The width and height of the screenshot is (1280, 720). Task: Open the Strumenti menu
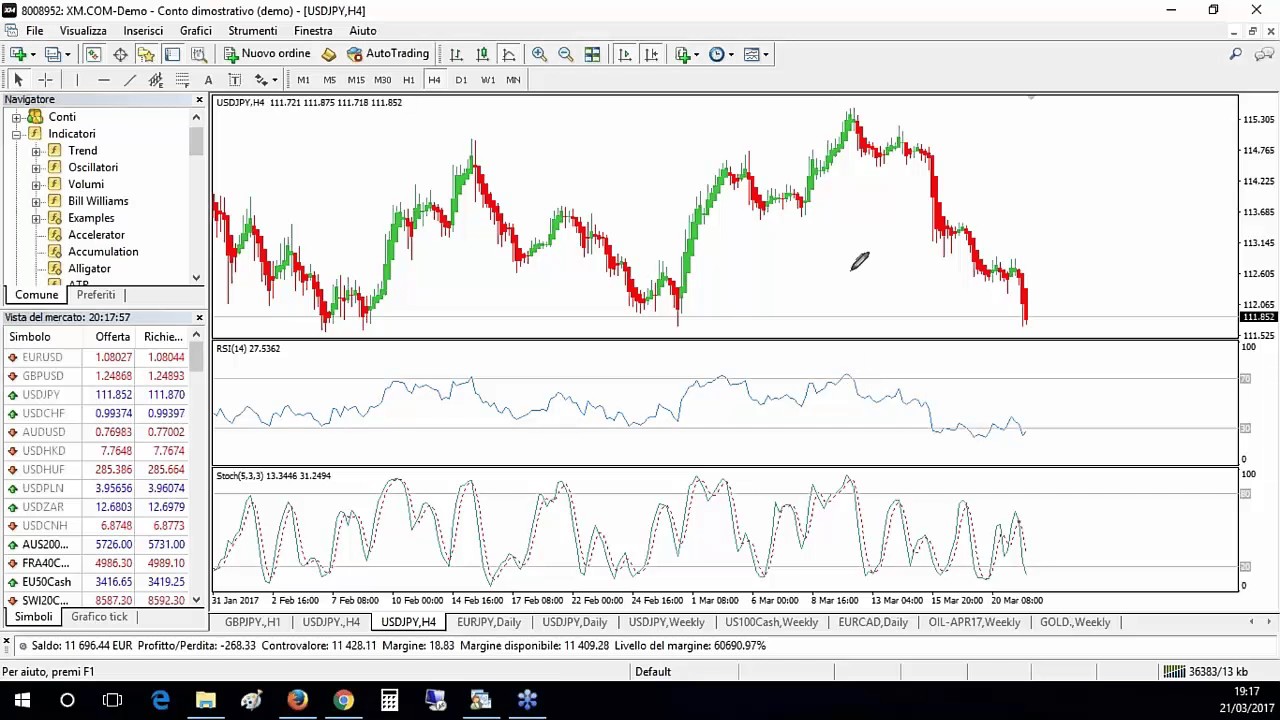252,31
